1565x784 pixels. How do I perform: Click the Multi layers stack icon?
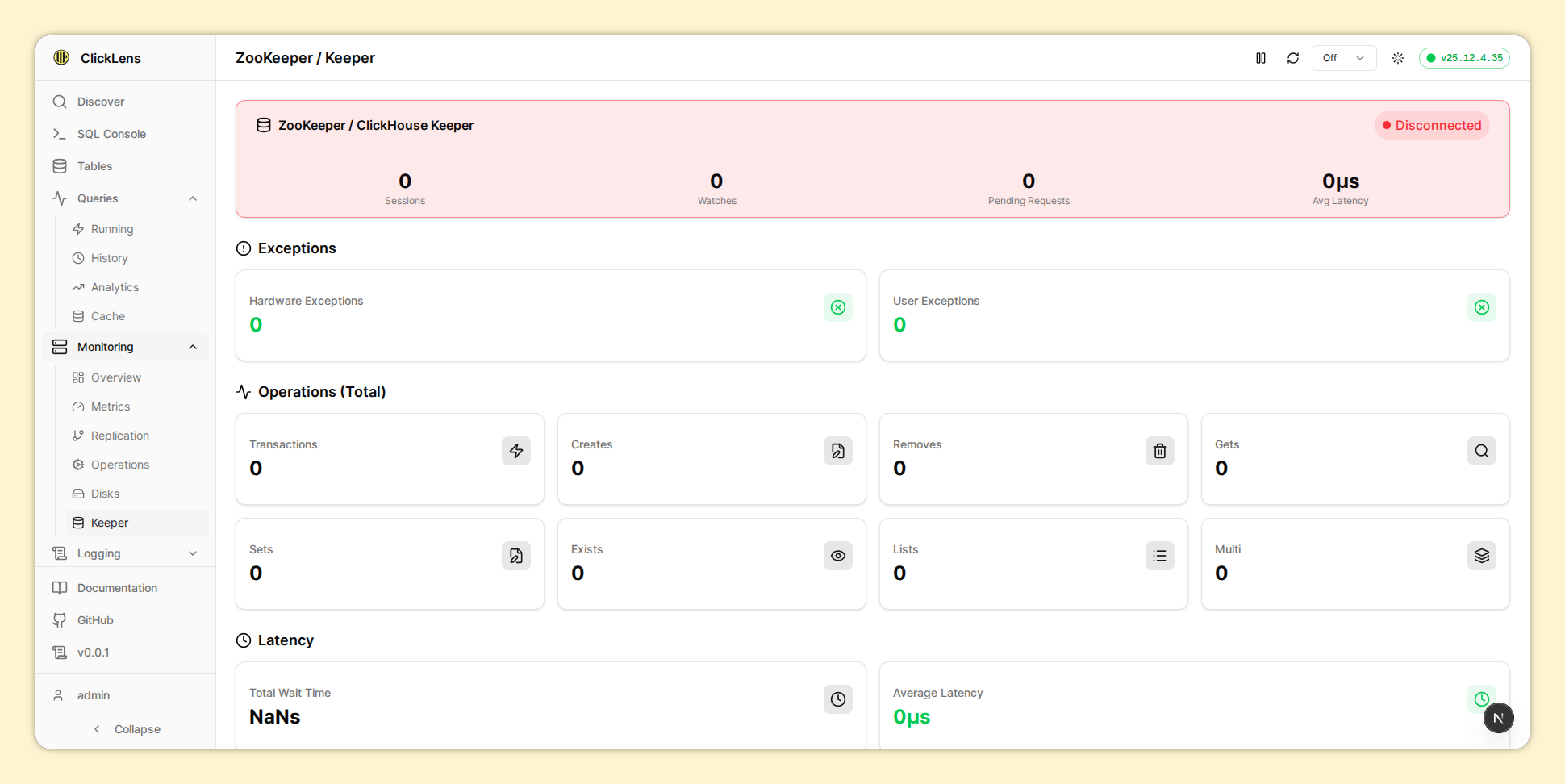(1481, 556)
